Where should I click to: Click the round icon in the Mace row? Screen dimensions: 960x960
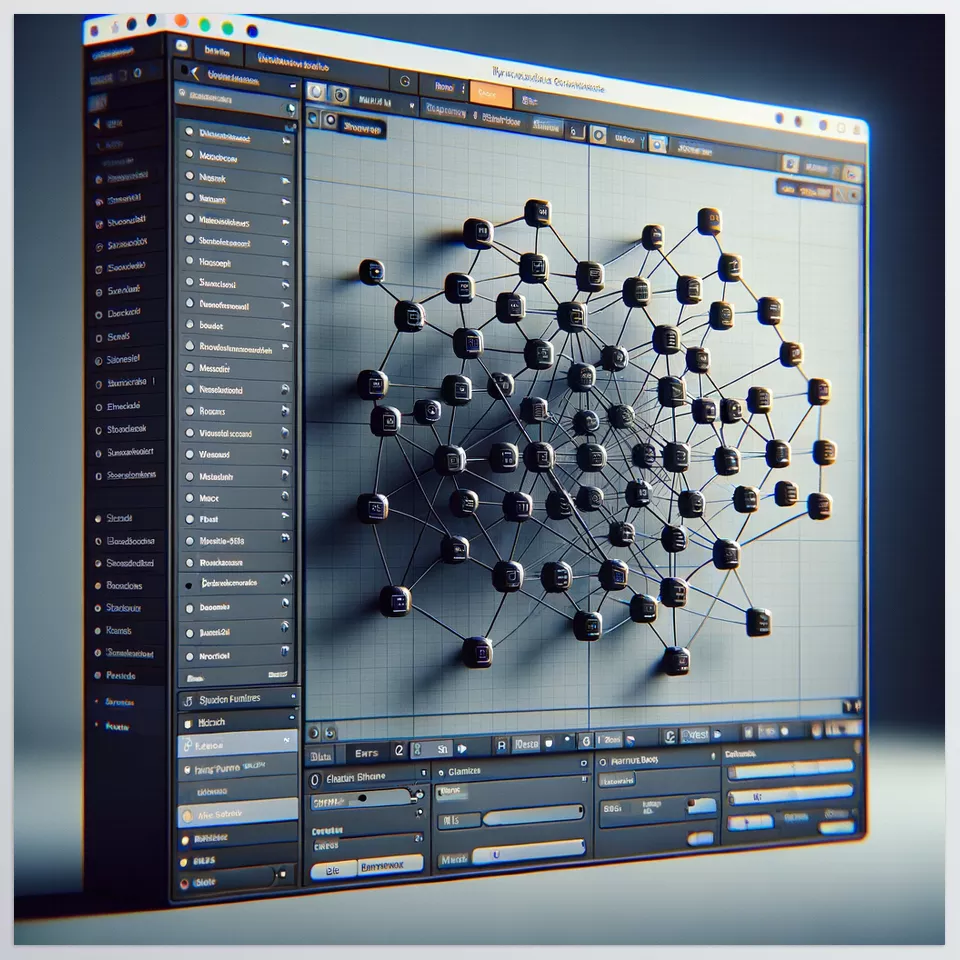pyautogui.click(x=285, y=496)
